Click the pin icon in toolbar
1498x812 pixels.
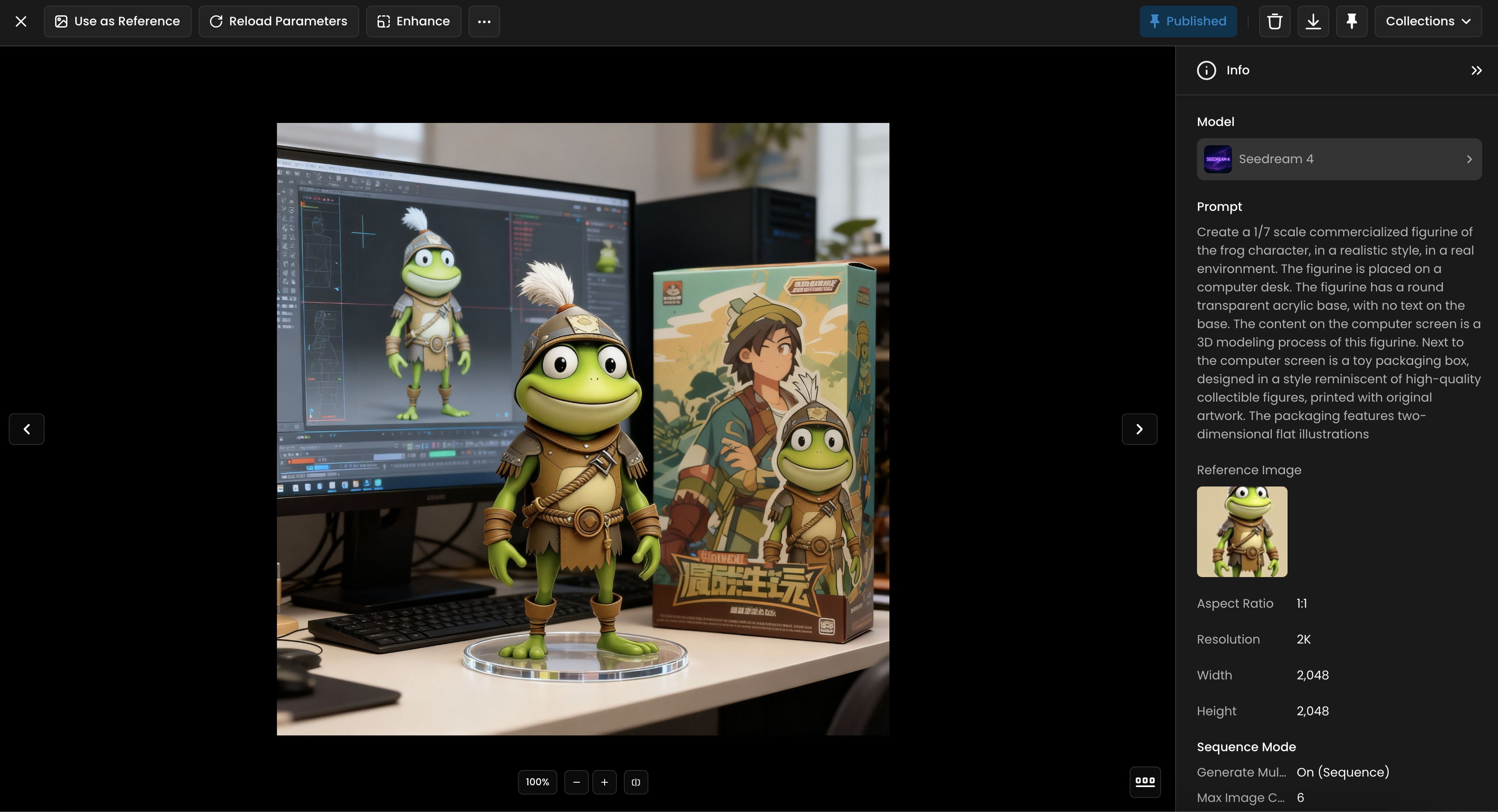point(1351,21)
